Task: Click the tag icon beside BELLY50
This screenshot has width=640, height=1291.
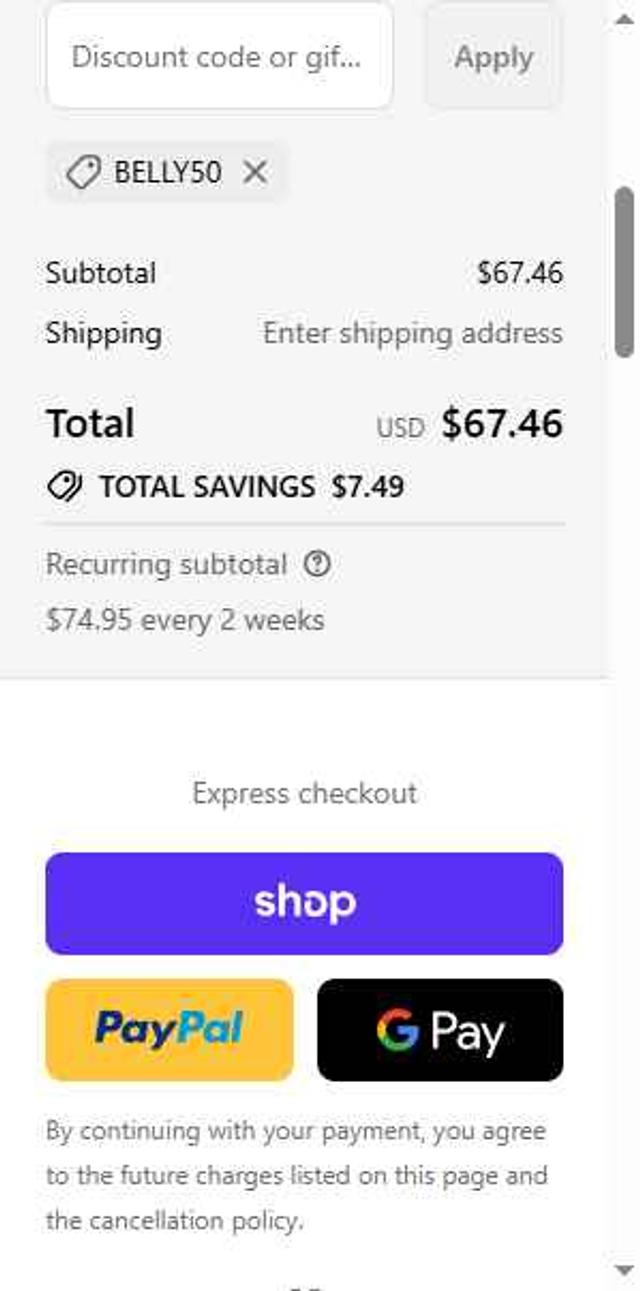Action: pos(82,172)
